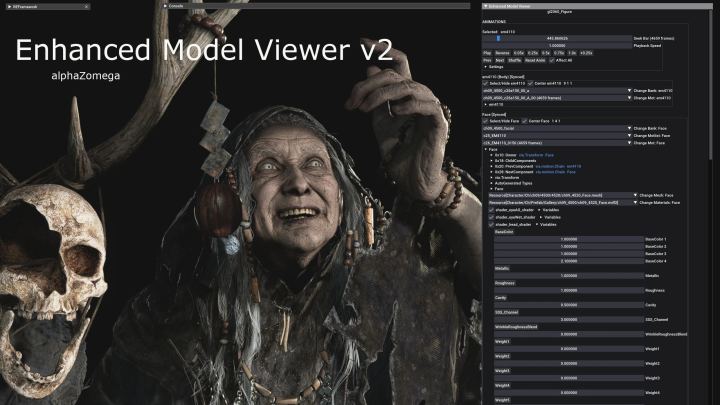Click the Weight1 value slider
This screenshot has width=720, height=405.
click(x=569, y=349)
